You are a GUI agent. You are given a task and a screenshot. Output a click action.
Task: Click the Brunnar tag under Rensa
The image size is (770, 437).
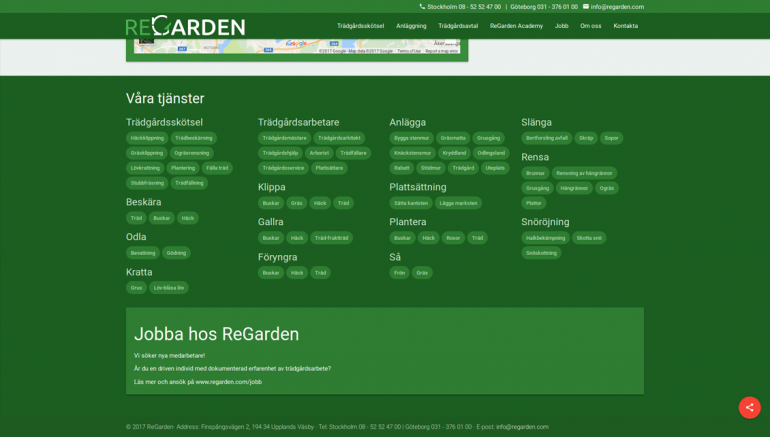535,173
